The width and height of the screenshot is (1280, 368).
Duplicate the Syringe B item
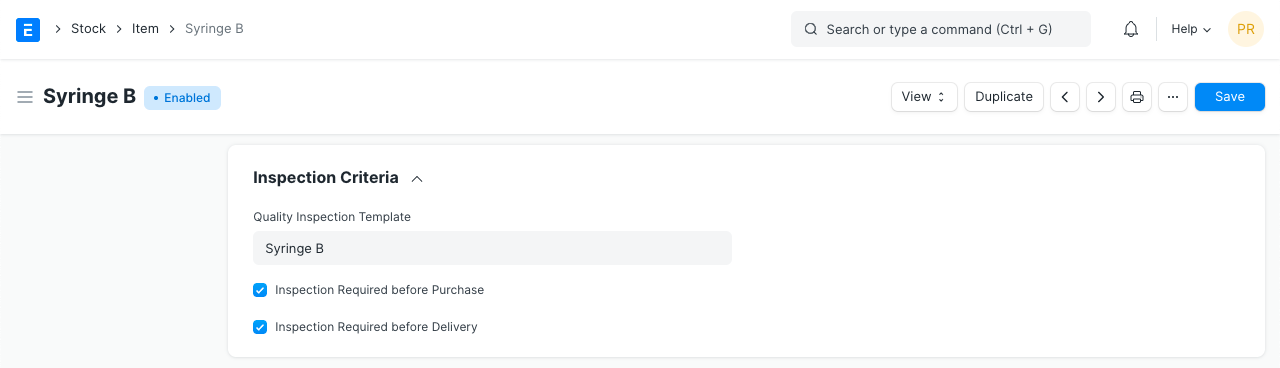click(x=1004, y=97)
